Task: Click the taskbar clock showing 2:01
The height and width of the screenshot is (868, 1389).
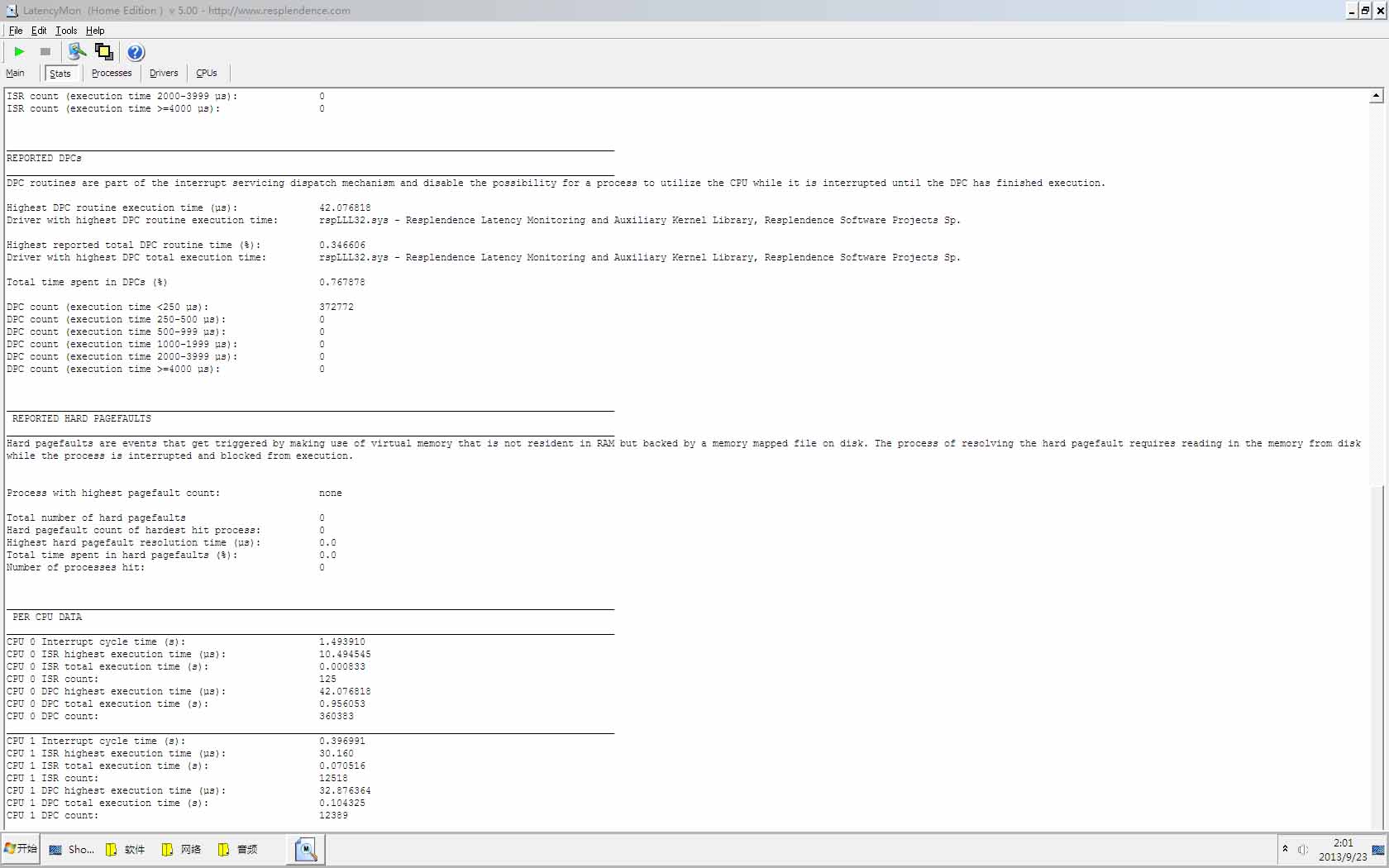Action: pyautogui.click(x=1343, y=850)
